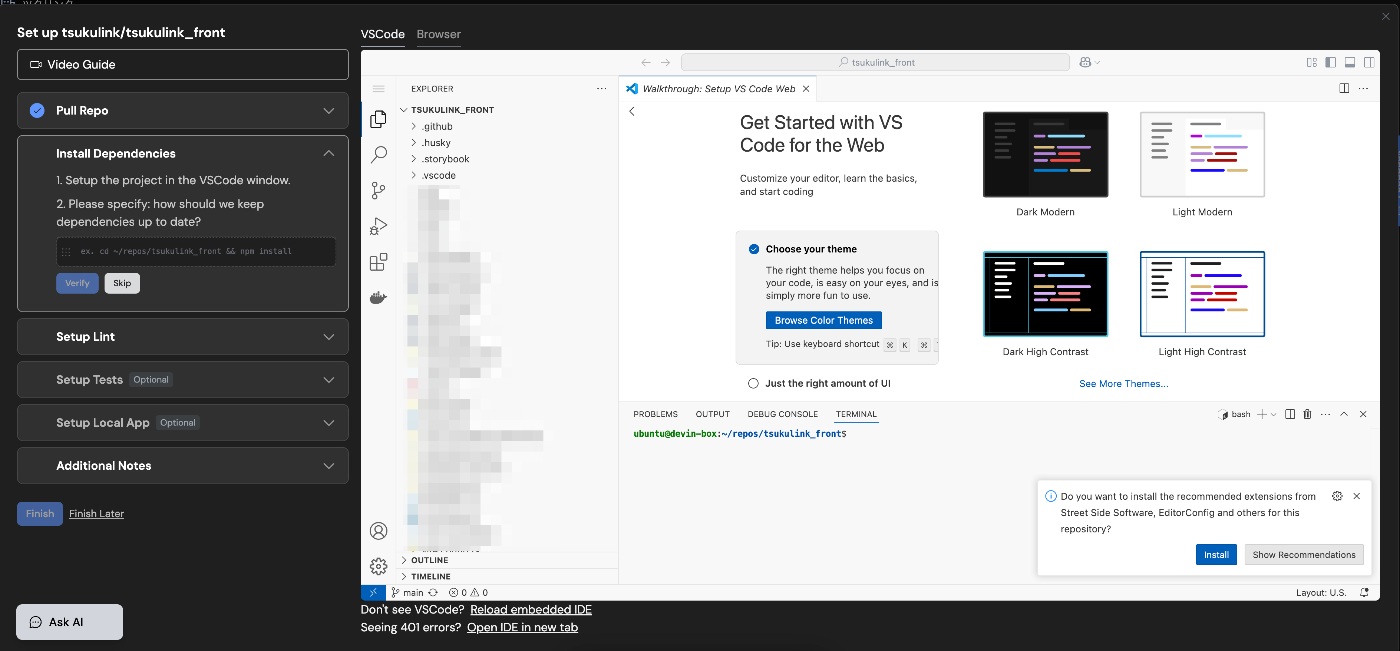Go forward with the title bar arrow

pos(666,62)
